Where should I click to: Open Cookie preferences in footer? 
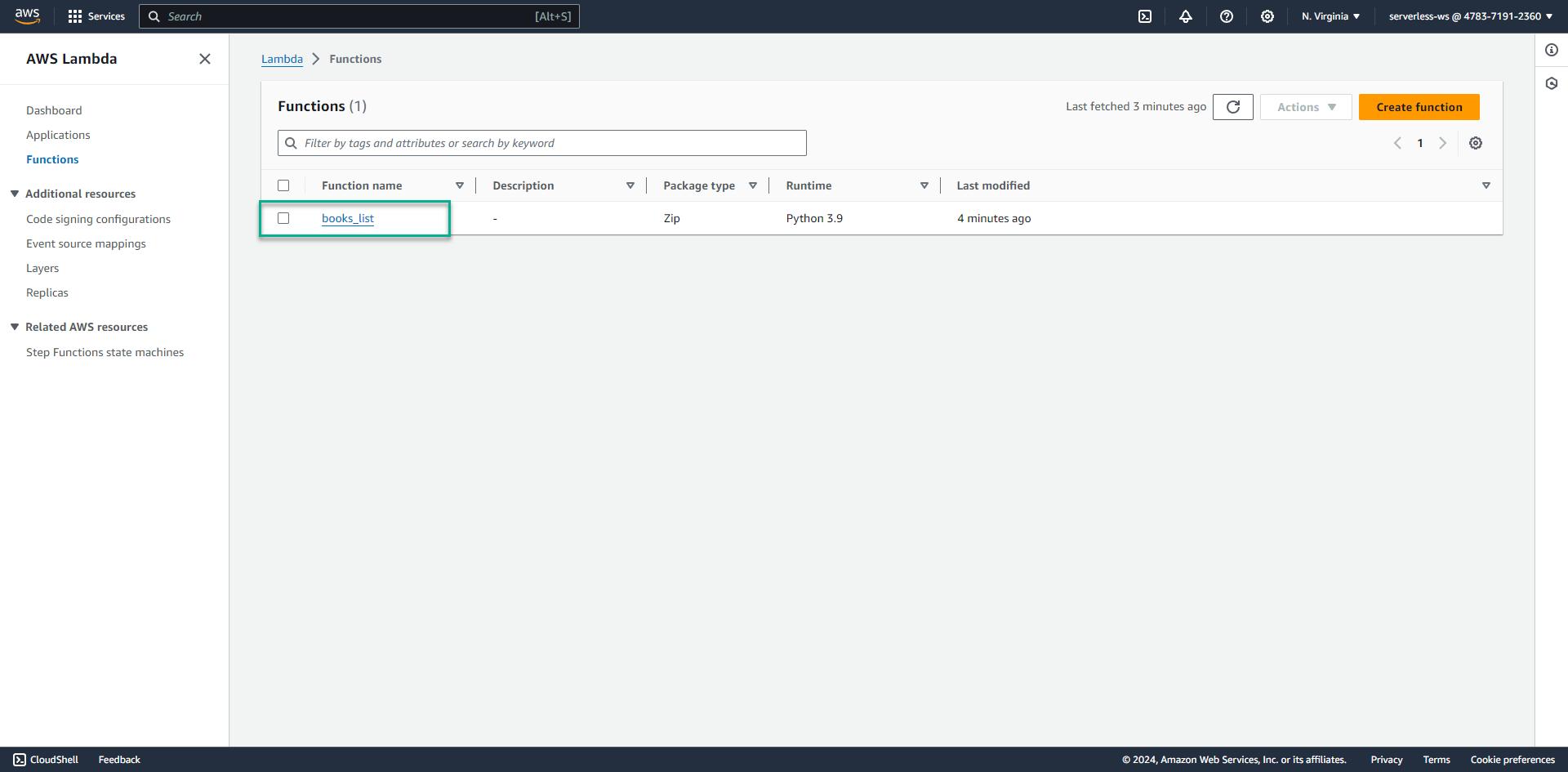click(x=1512, y=760)
